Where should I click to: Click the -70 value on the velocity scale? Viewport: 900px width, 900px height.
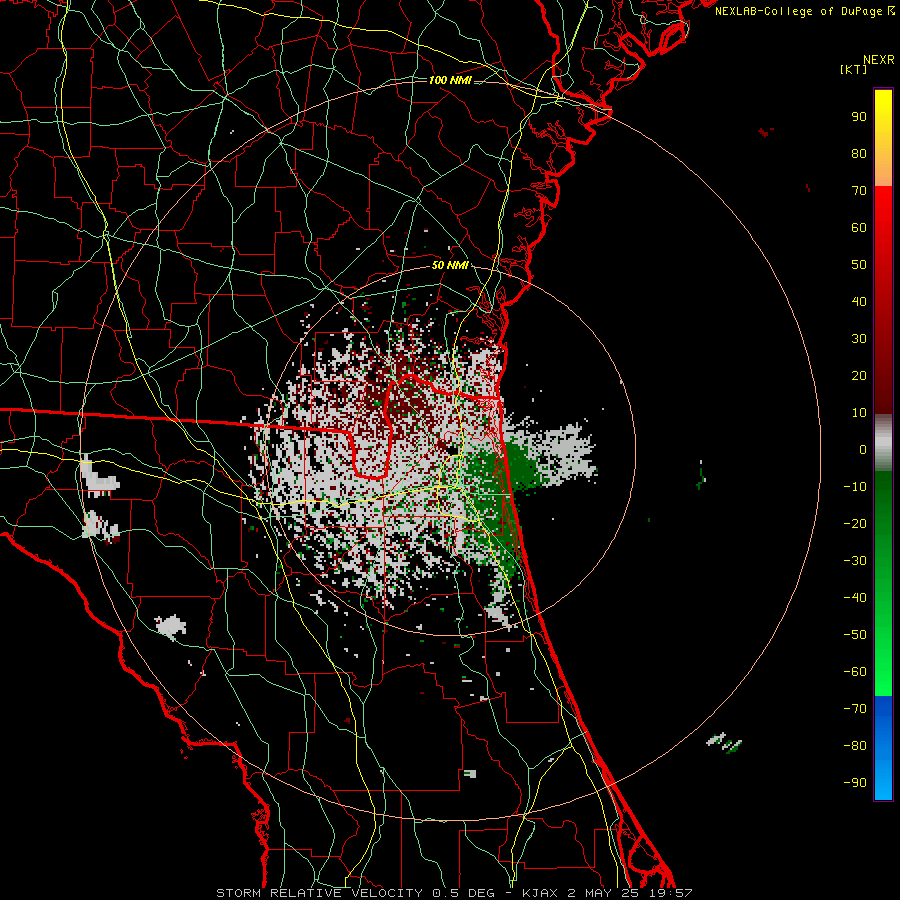(855, 709)
